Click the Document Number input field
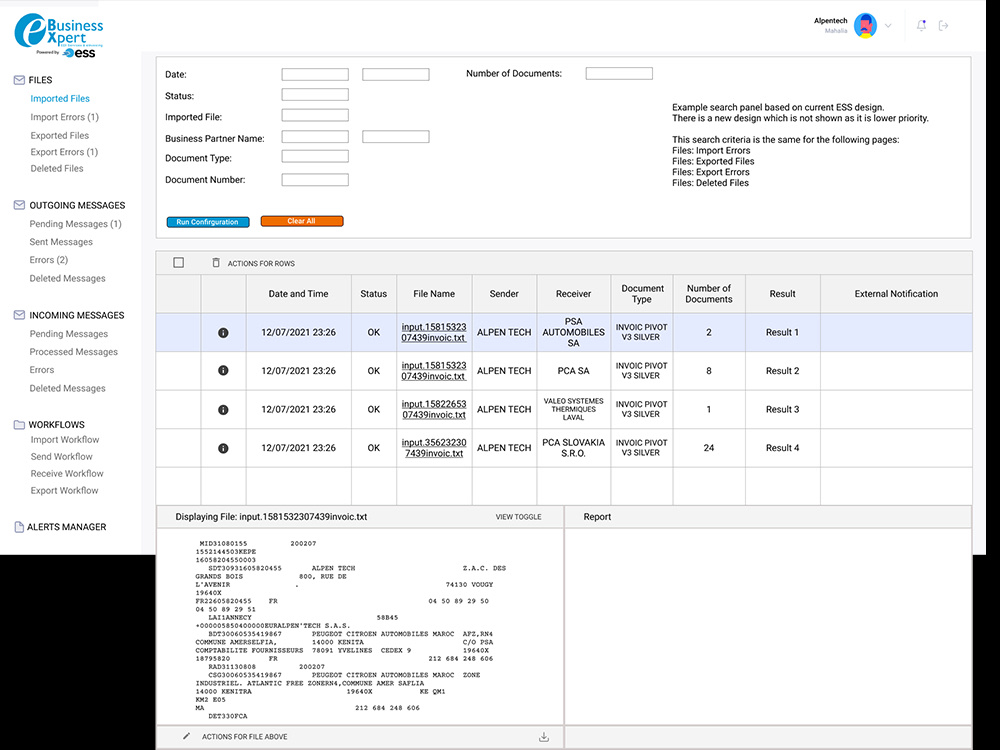1000x750 pixels. (x=315, y=180)
